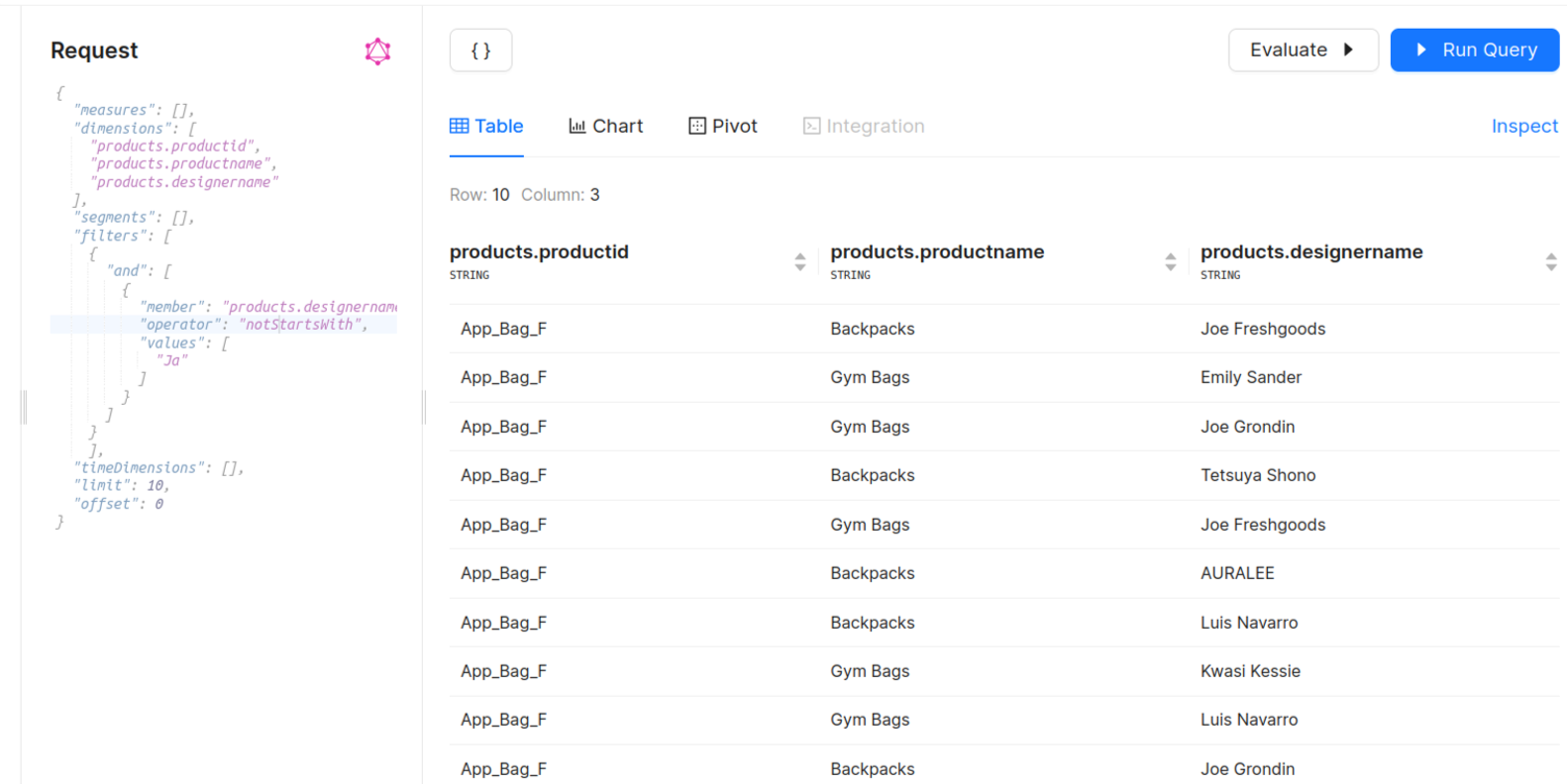Click the Table grid icon
1567x784 pixels.
click(460, 126)
